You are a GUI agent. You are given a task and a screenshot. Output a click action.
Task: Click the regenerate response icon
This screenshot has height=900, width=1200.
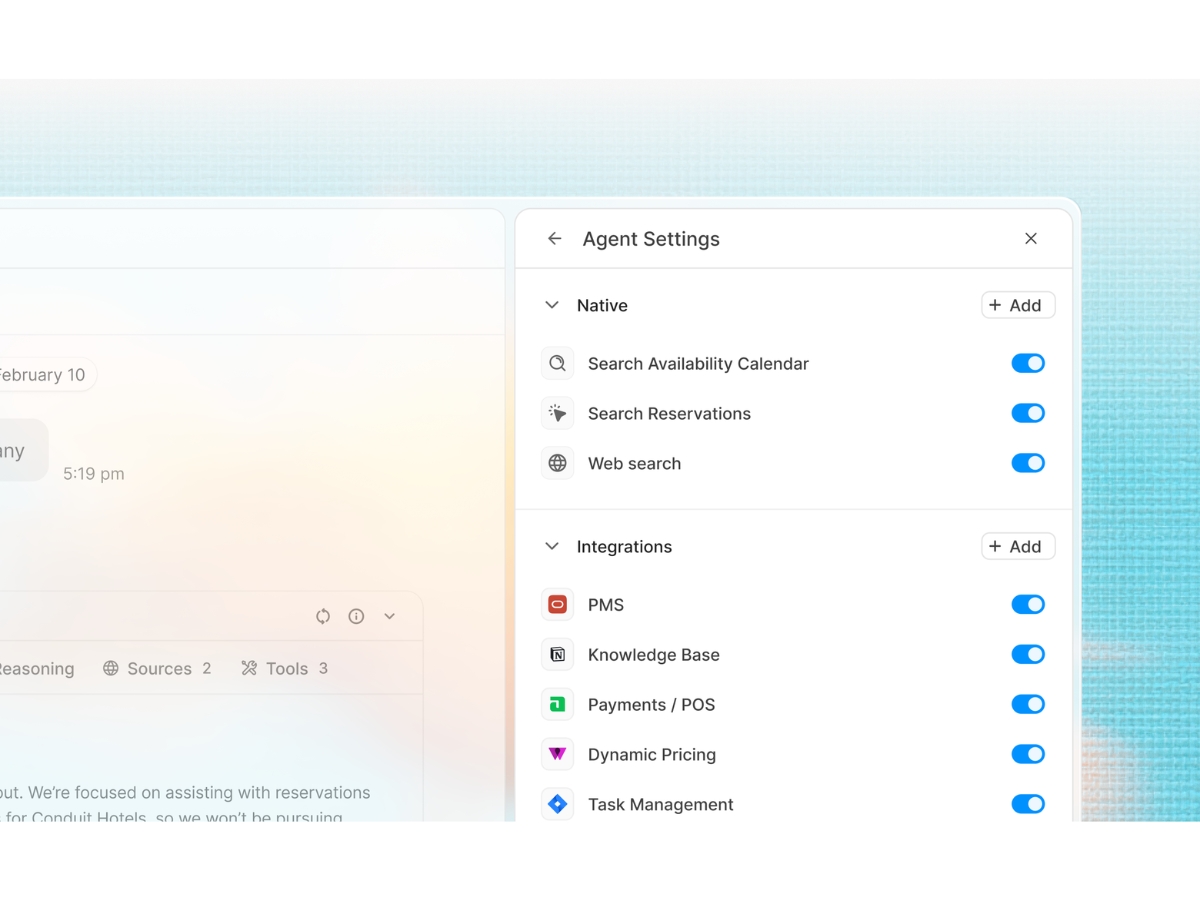tap(323, 616)
